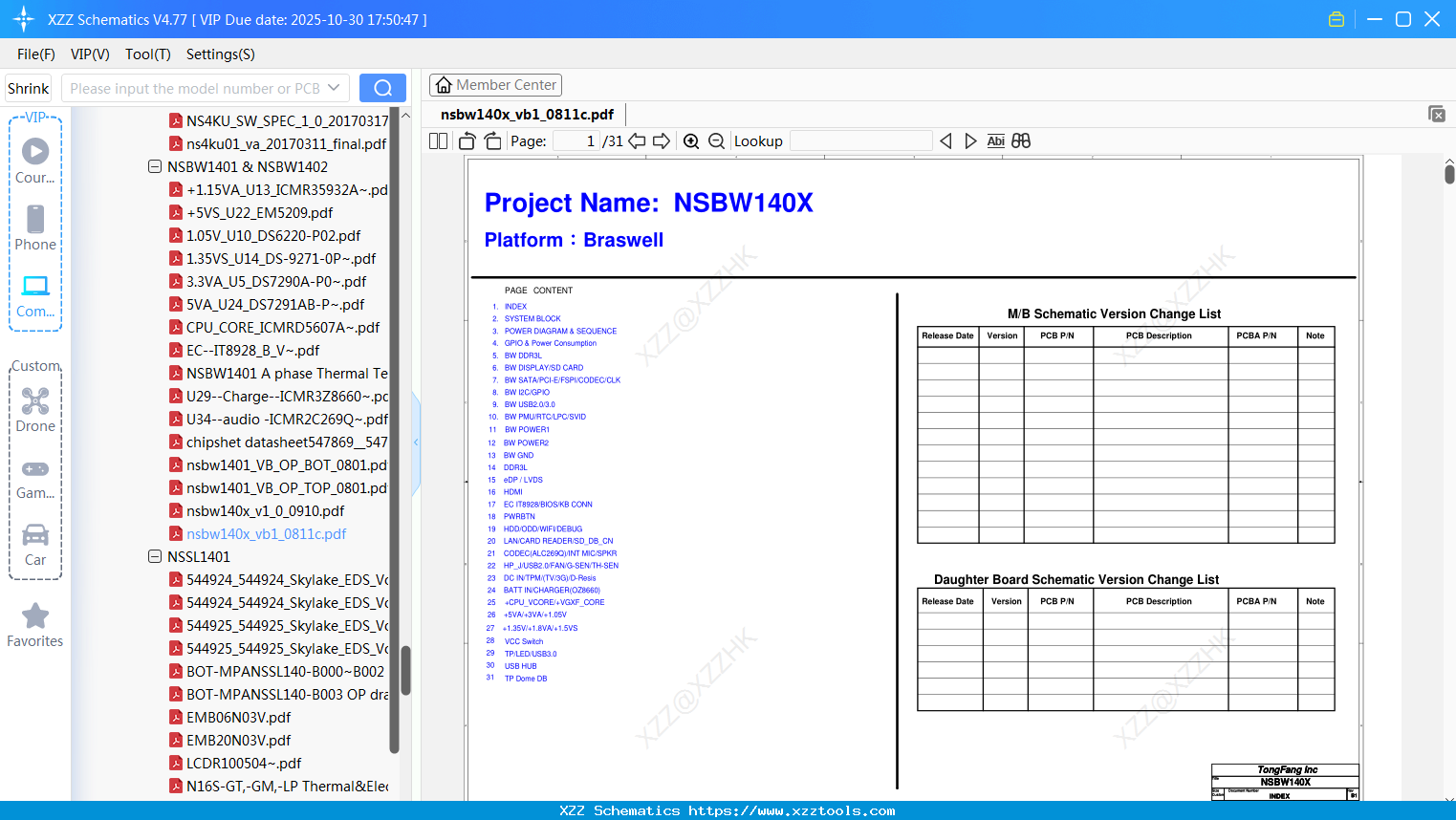This screenshot has width=1456, height=820.
Task: Find next lookup result
Action: 970,141
